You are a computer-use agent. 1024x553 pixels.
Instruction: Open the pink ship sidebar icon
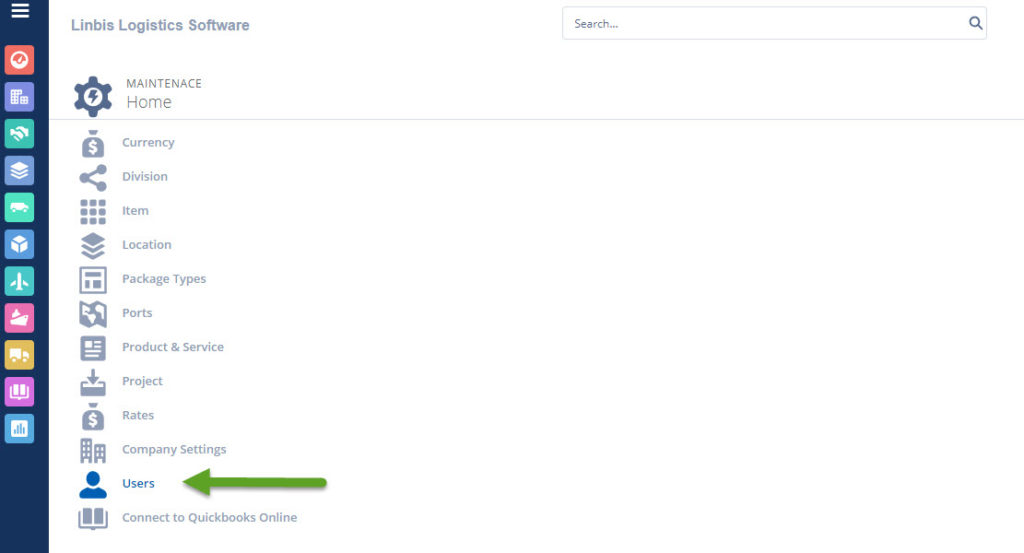pyautogui.click(x=20, y=318)
